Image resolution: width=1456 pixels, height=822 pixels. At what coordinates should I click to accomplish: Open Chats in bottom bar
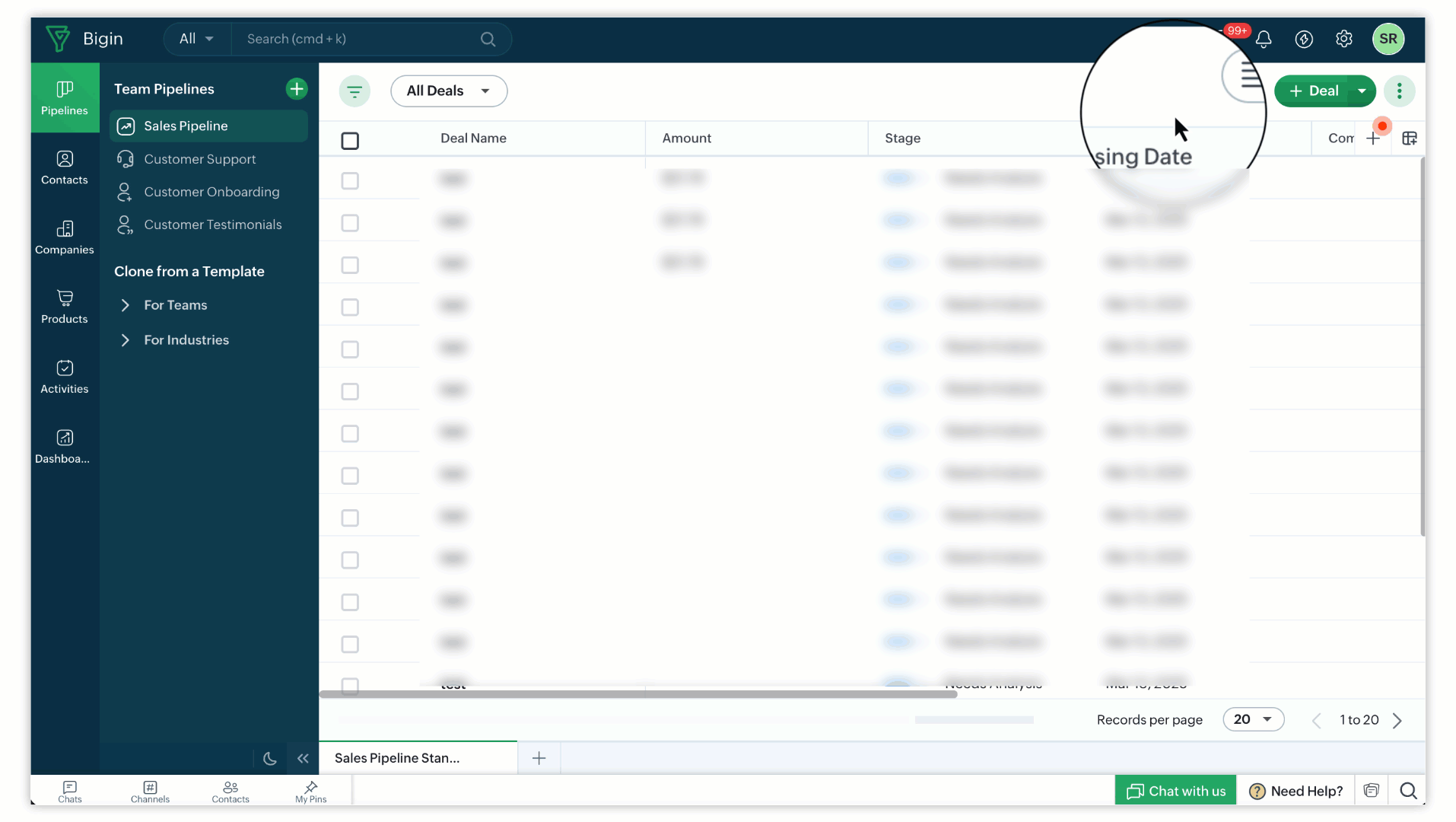point(70,792)
